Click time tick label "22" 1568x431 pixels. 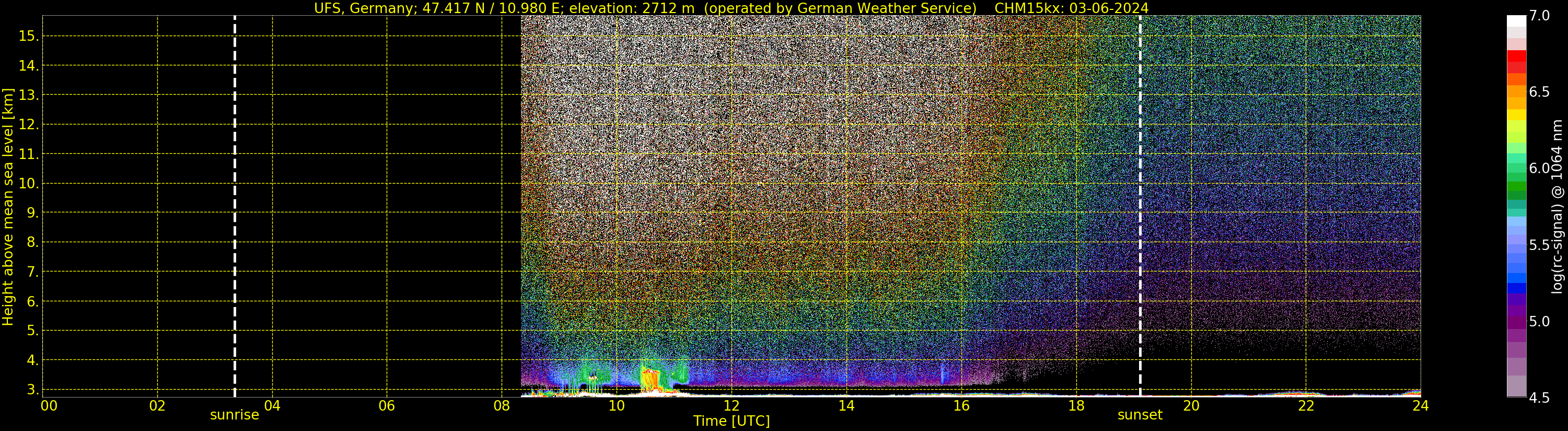tap(1306, 406)
